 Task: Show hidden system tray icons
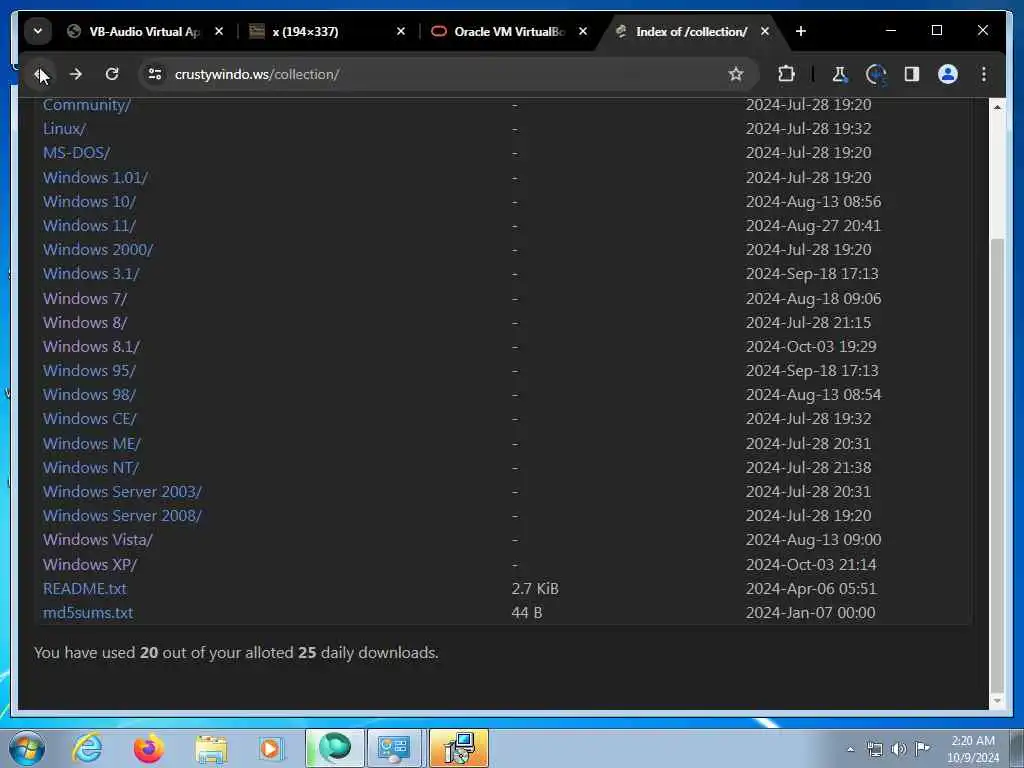pyautogui.click(x=850, y=749)
